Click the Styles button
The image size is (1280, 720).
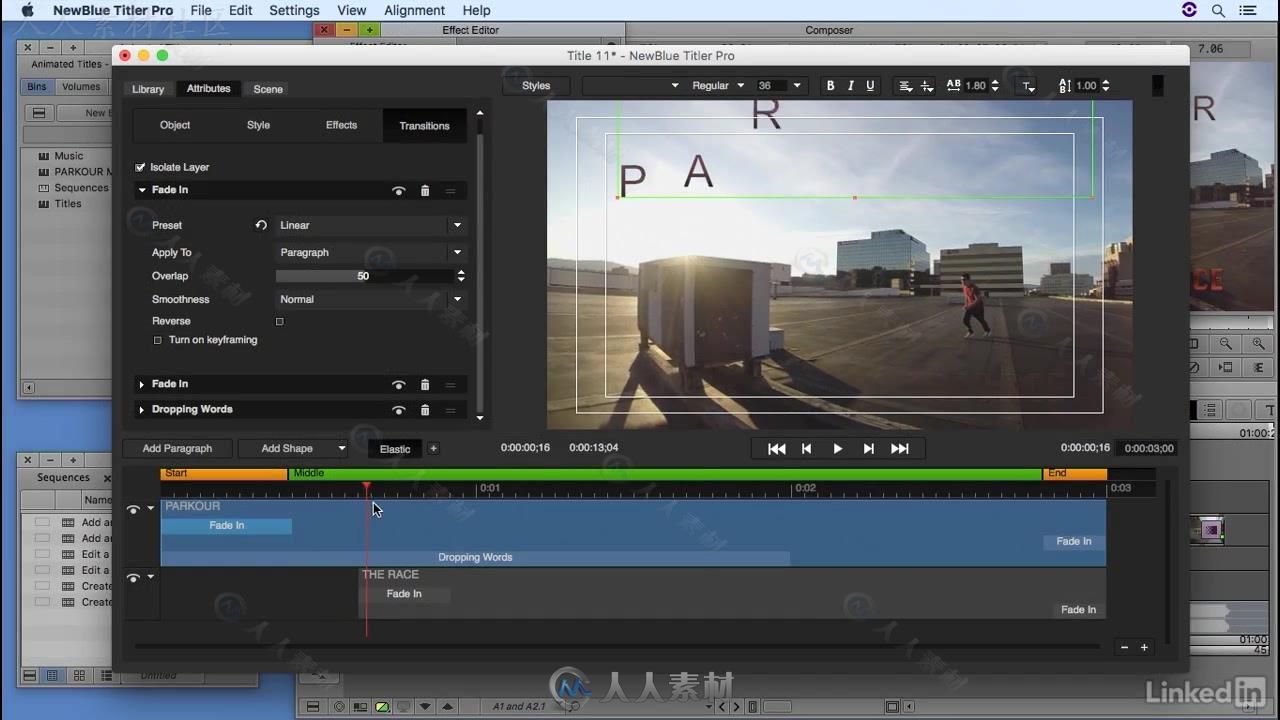pyautogui.click(x=536, y=86)
